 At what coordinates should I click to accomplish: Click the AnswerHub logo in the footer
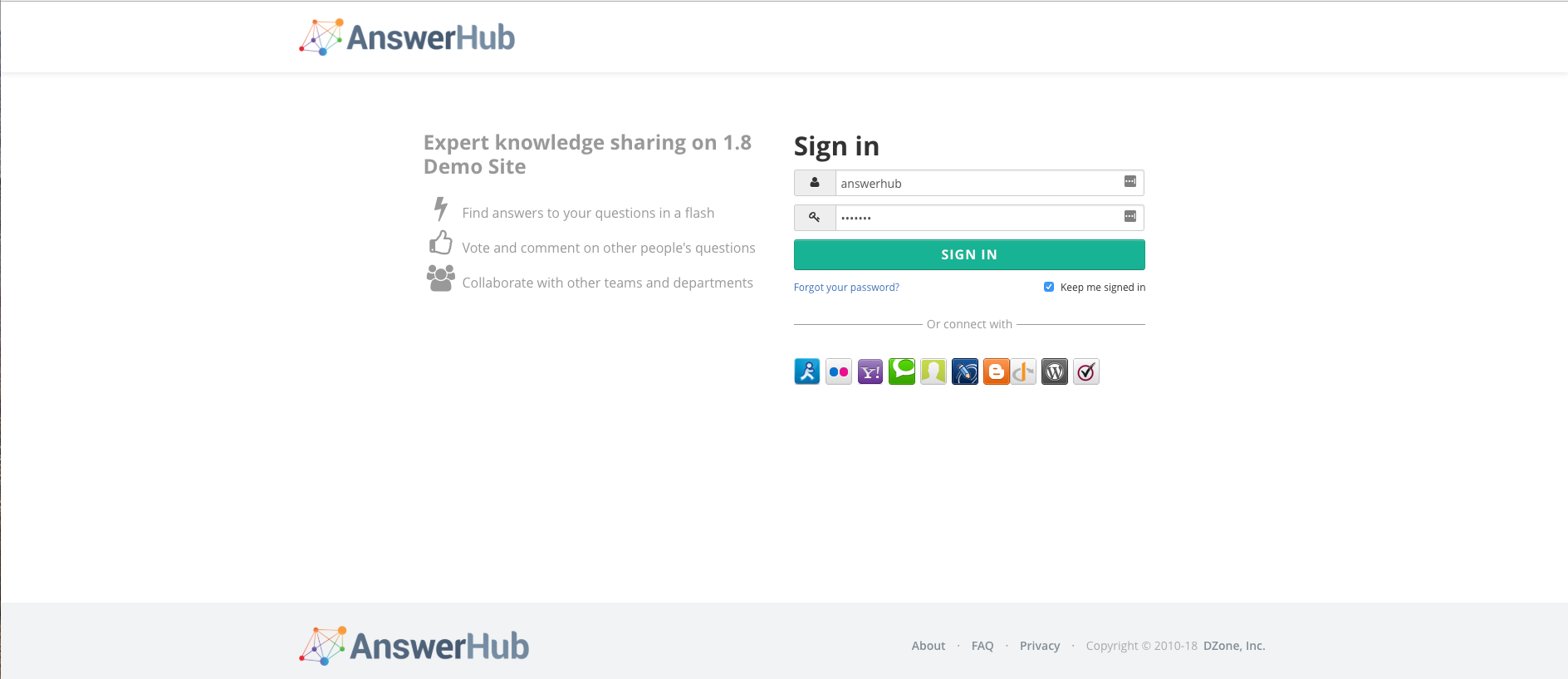pyautogui.click(x=414, y=646)
